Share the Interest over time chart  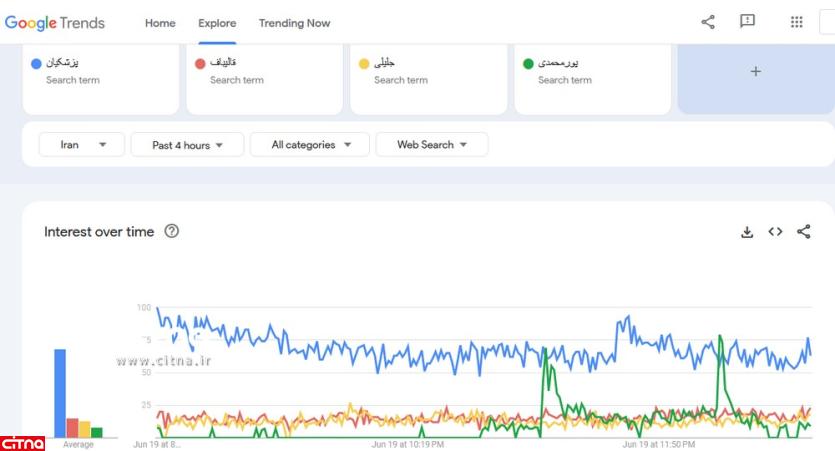click(x=804, y=232)
